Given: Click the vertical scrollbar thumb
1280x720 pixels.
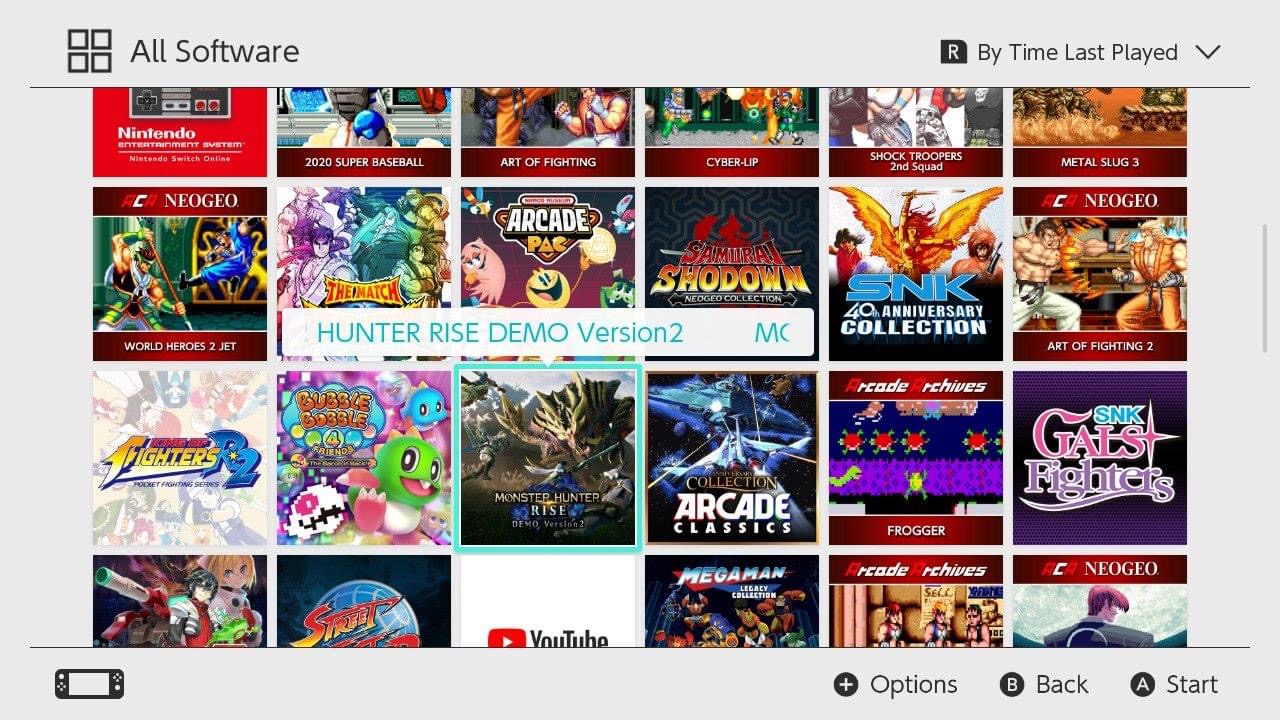Looking at the screenshot, I should coord(1265,288).
